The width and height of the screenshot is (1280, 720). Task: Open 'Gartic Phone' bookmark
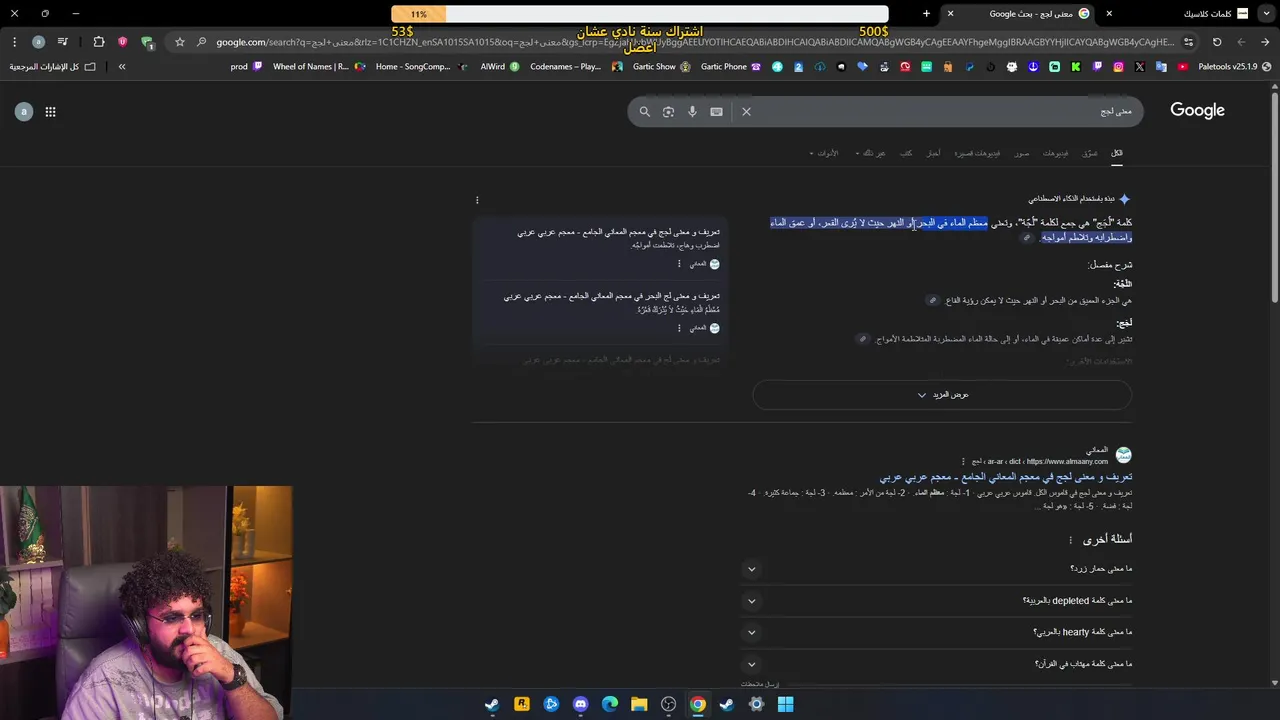pyautogui.click(x=731, y=67)
